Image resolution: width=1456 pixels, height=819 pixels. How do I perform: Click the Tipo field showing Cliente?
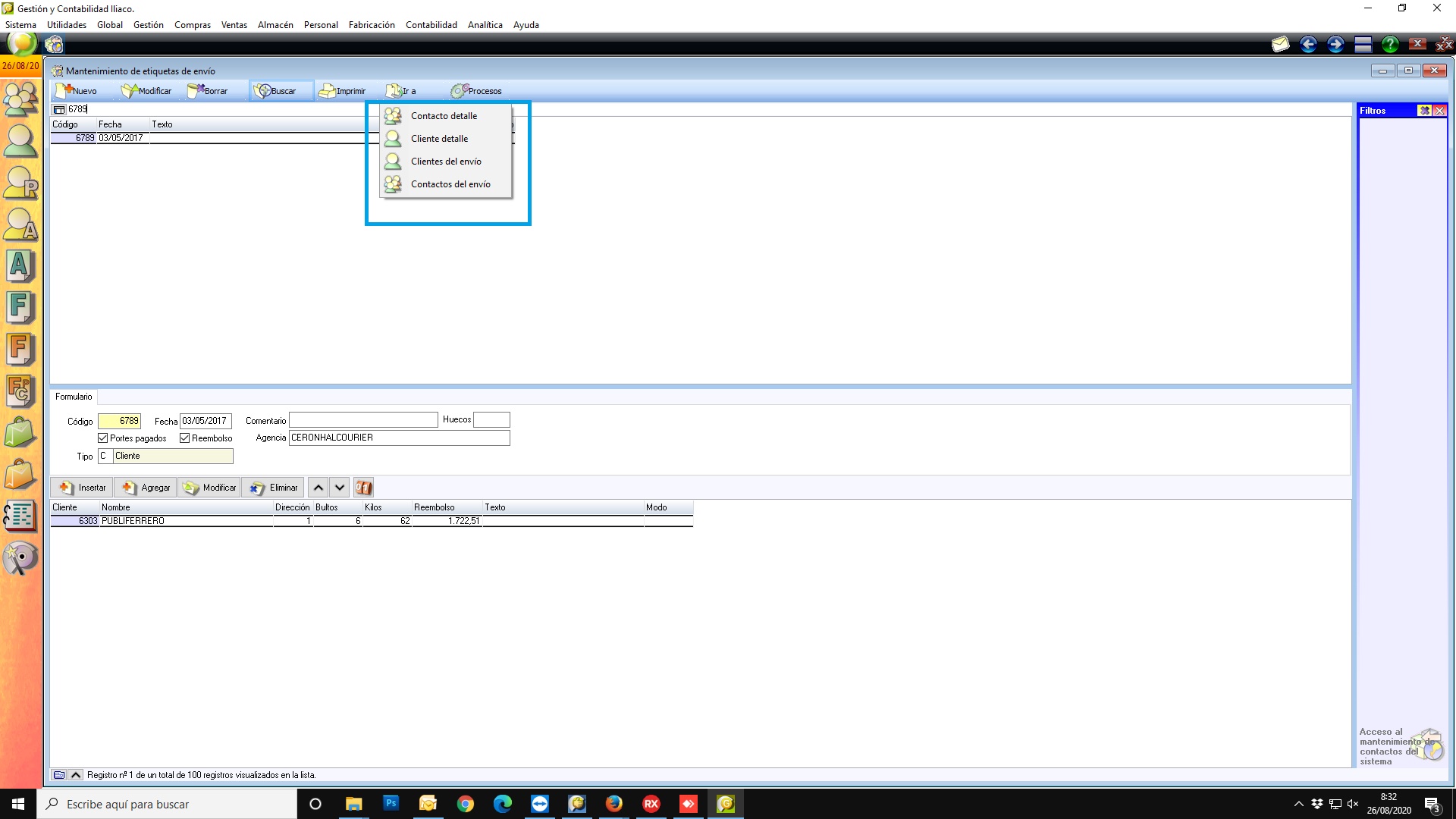tap(173, 456)
